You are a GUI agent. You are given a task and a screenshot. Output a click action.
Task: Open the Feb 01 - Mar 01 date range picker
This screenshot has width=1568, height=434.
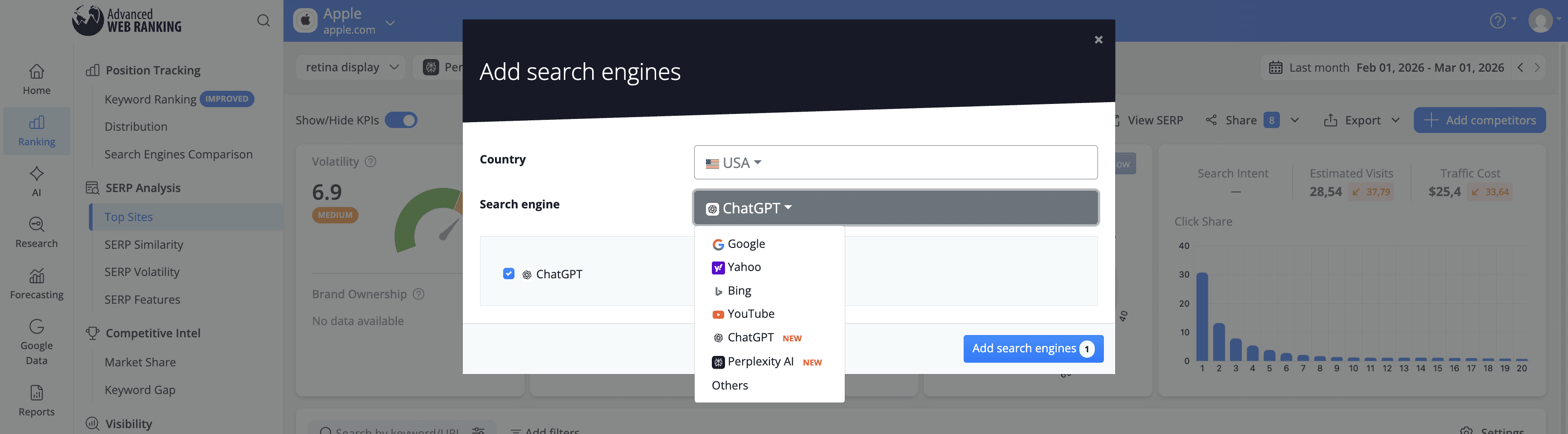tap(1431, 67)
